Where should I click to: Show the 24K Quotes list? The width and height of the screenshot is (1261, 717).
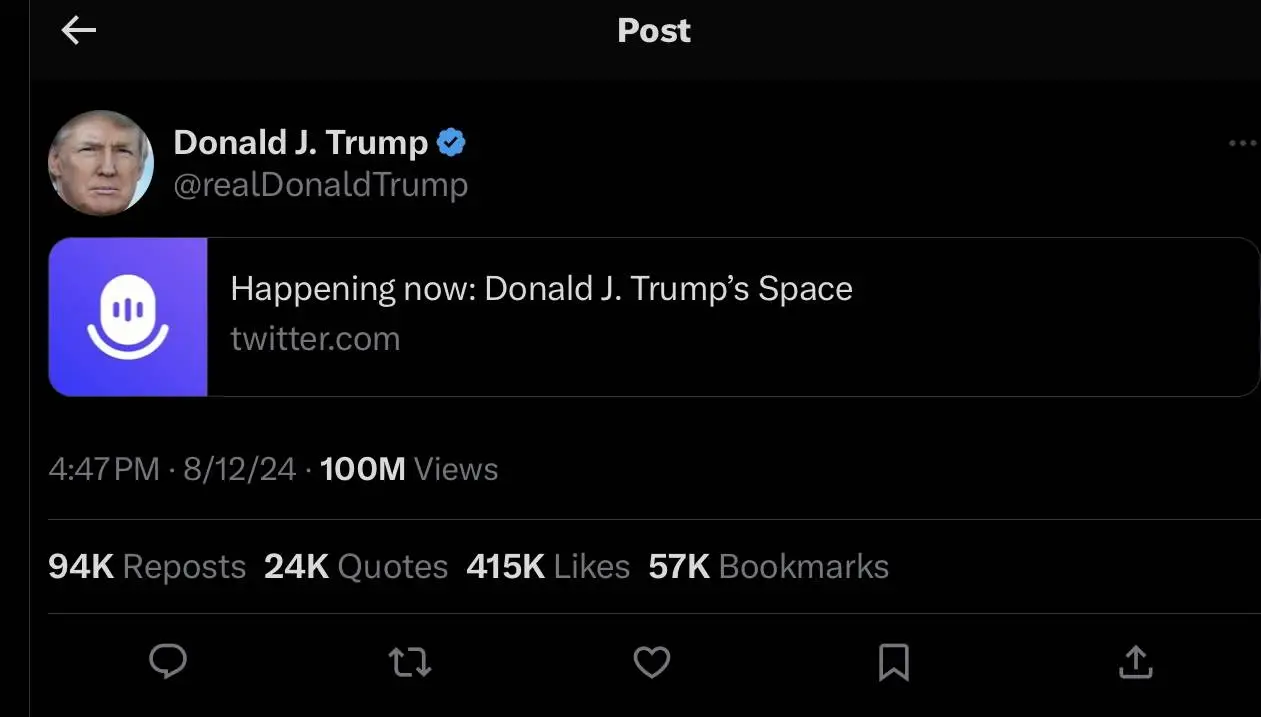click(x=355, y=567)
